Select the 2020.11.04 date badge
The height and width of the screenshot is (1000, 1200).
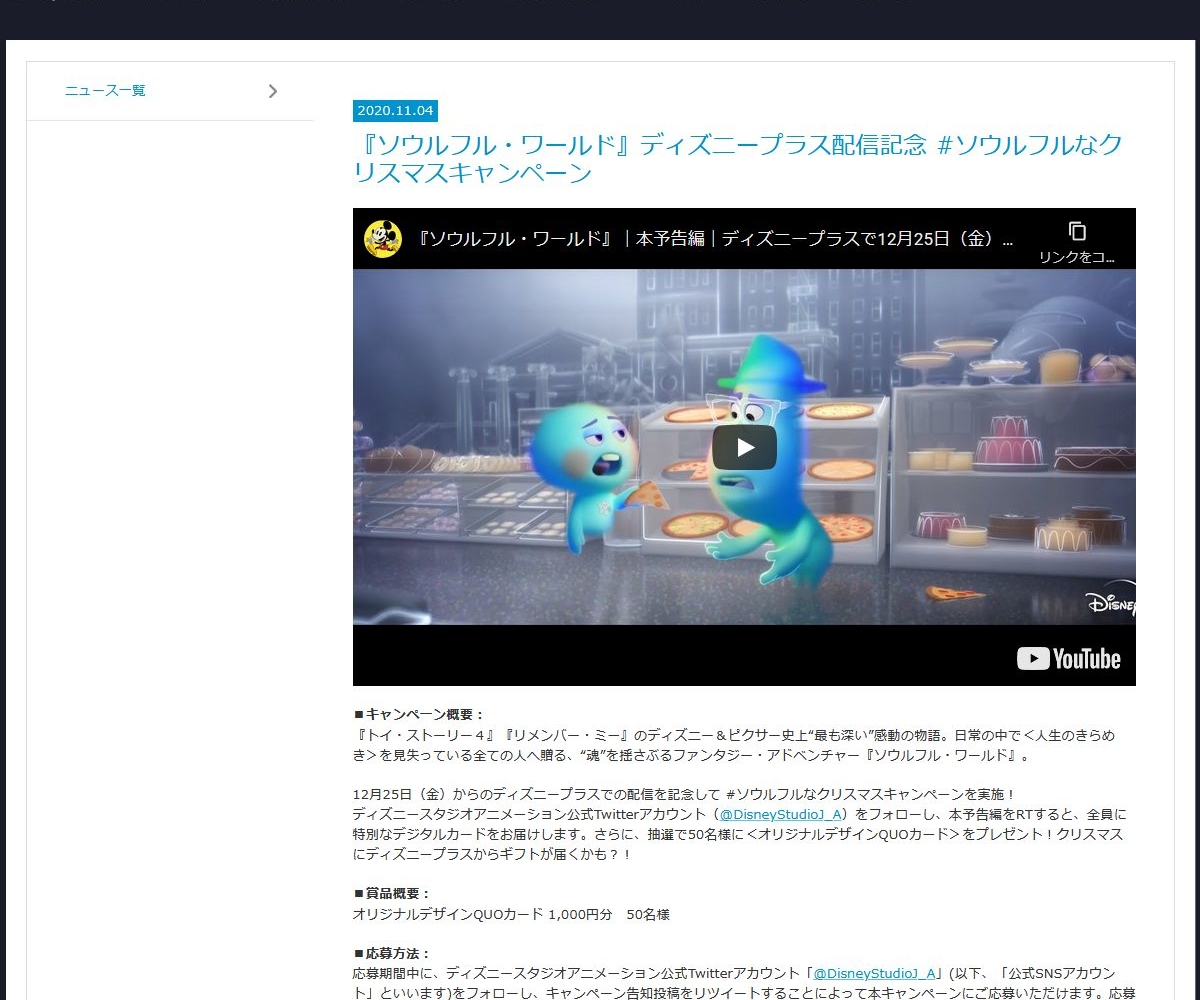[x=395, y=111]
